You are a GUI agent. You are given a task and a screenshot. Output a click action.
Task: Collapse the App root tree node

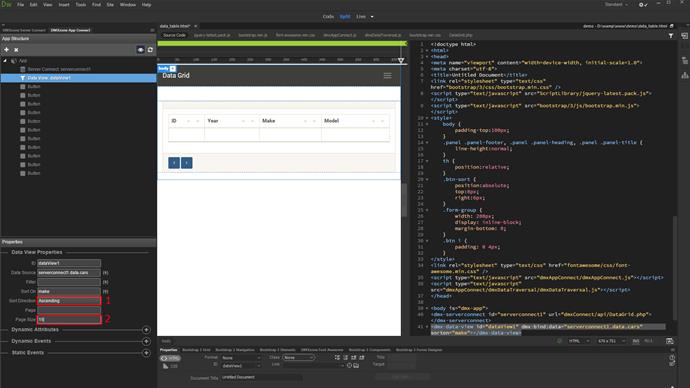pyautogui.click(x=5, y=61)
